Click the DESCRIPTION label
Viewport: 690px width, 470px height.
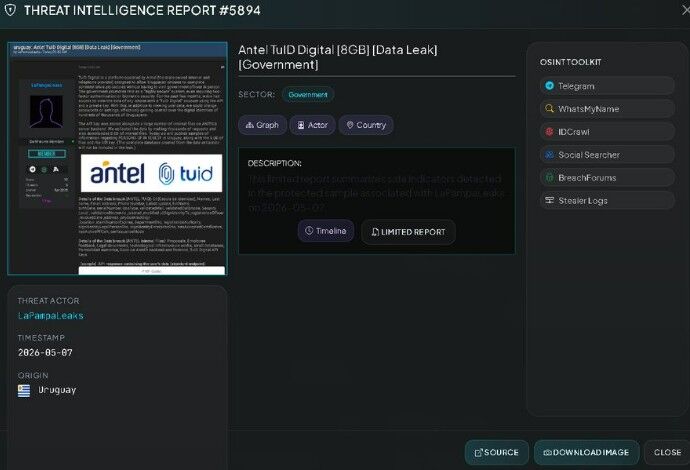pos(275,163)
